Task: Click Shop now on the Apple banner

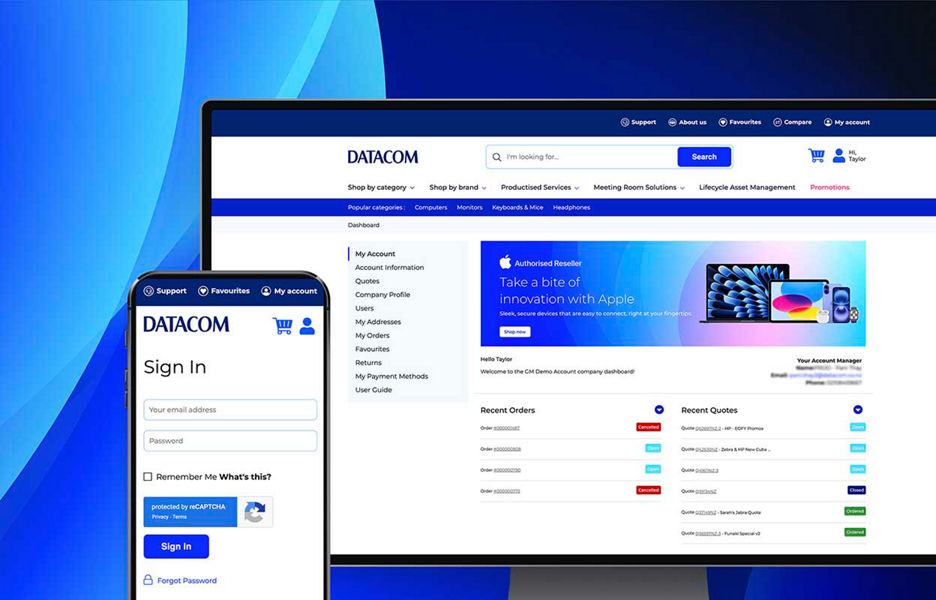Action: pyautogui.click(x=515, y=332)
